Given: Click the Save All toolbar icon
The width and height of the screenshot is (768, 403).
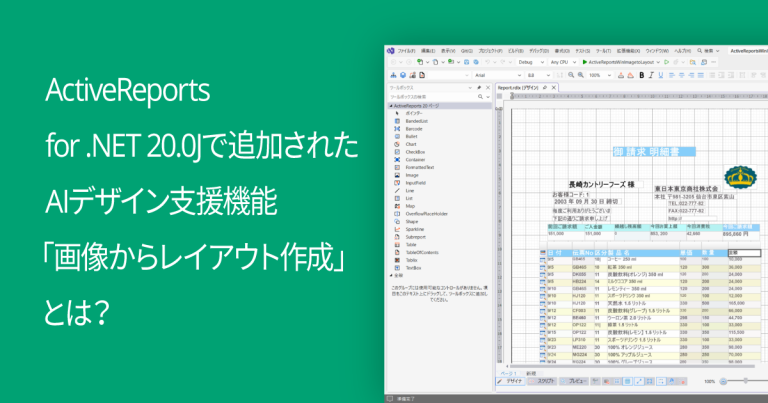Looking at the screenshot, I should click(x=476, y=62).
